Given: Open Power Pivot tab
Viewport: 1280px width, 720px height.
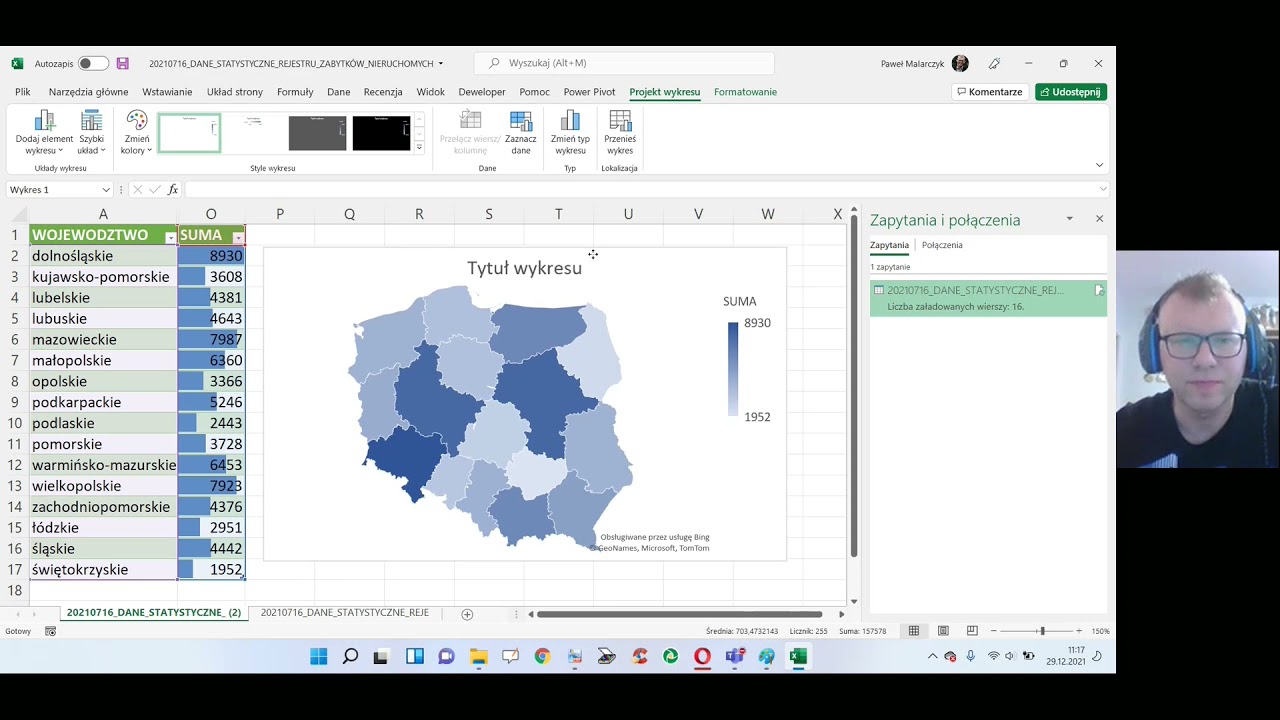Looking at the screenshot, I should [x=589, y=92].
